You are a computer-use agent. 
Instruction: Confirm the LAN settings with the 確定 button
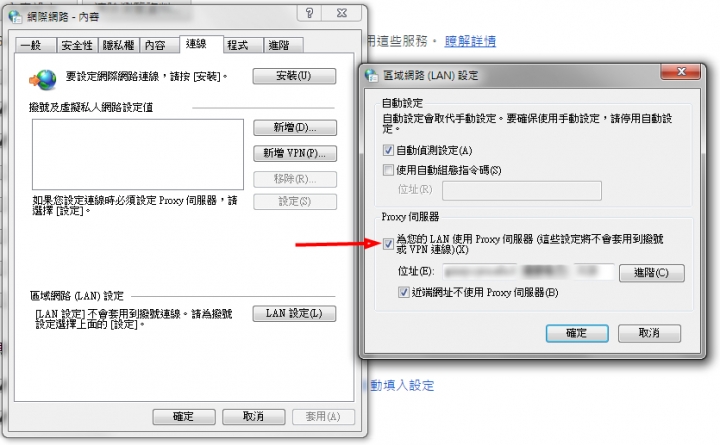click(577, 333)
